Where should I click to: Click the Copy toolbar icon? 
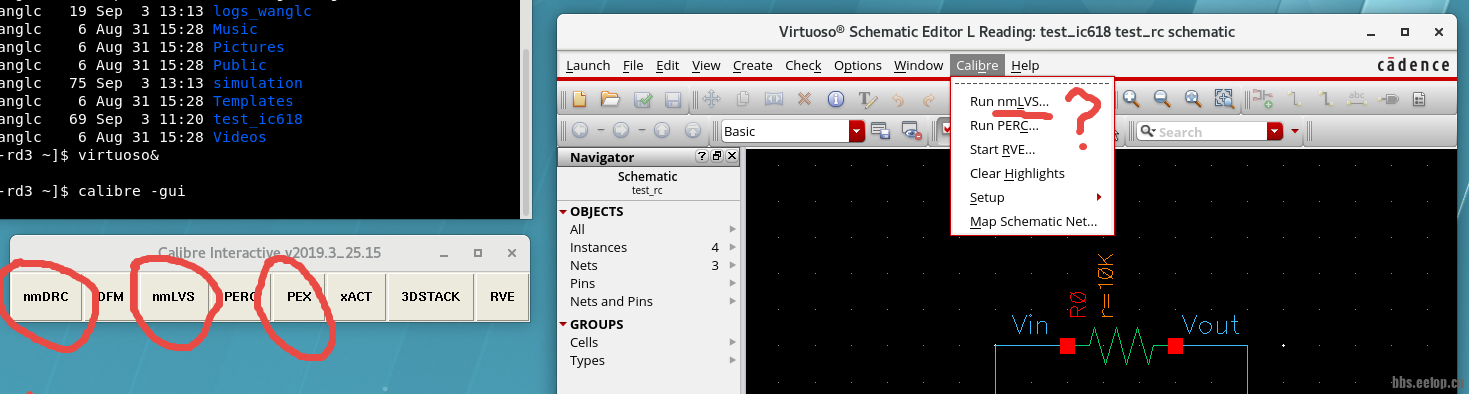click(x=743, y=99)
